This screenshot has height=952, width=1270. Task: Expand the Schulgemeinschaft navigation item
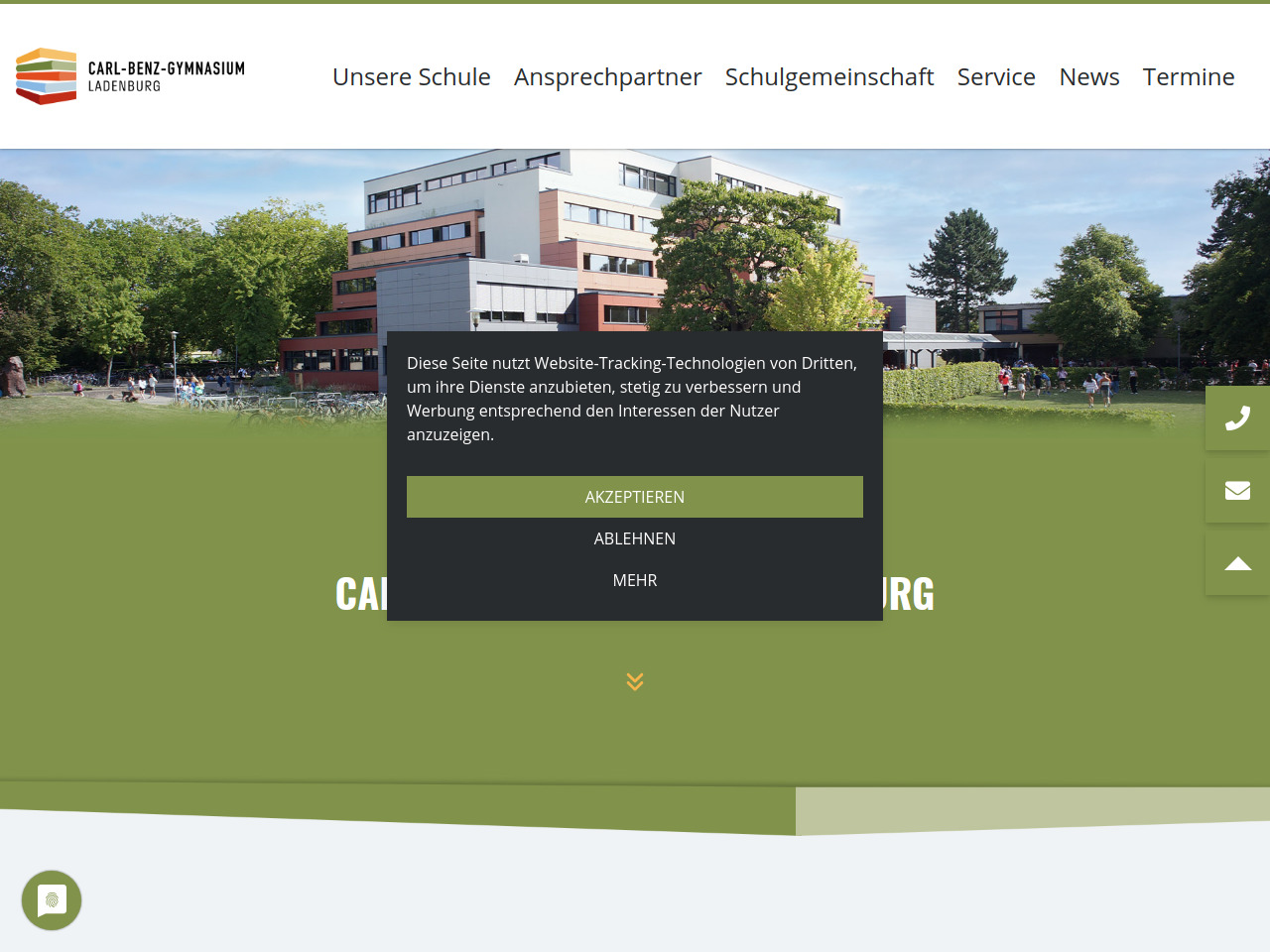pos(828,77)
